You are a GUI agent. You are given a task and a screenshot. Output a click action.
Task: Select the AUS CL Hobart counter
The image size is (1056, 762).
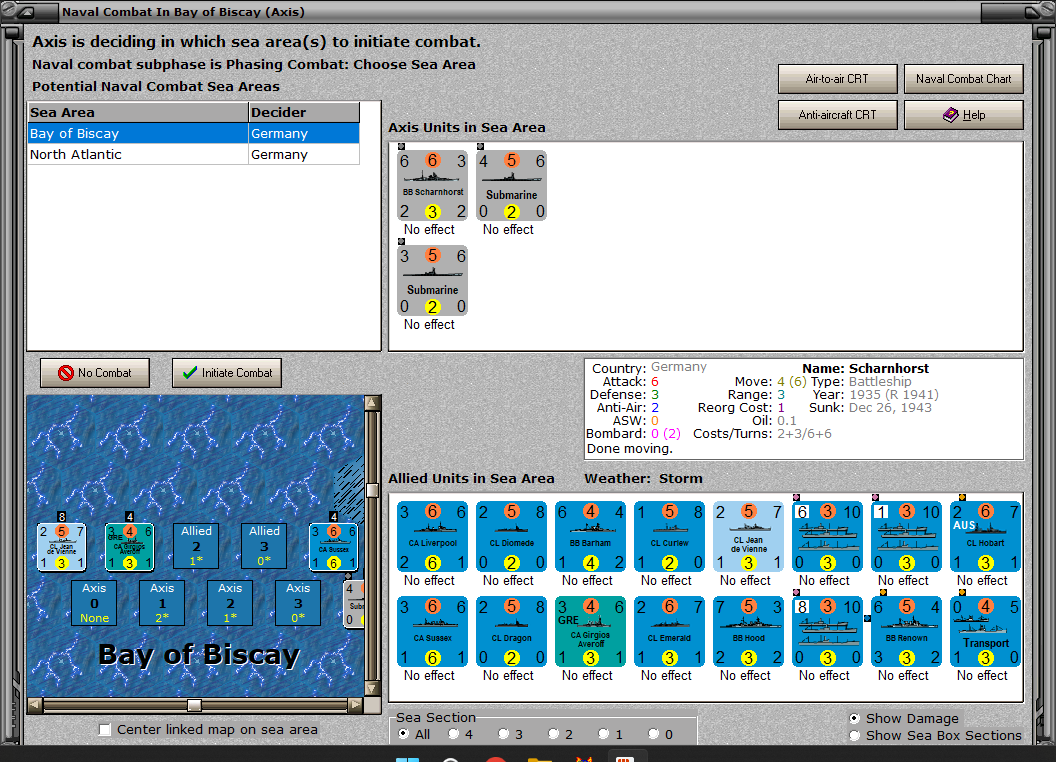click(985, 537)
